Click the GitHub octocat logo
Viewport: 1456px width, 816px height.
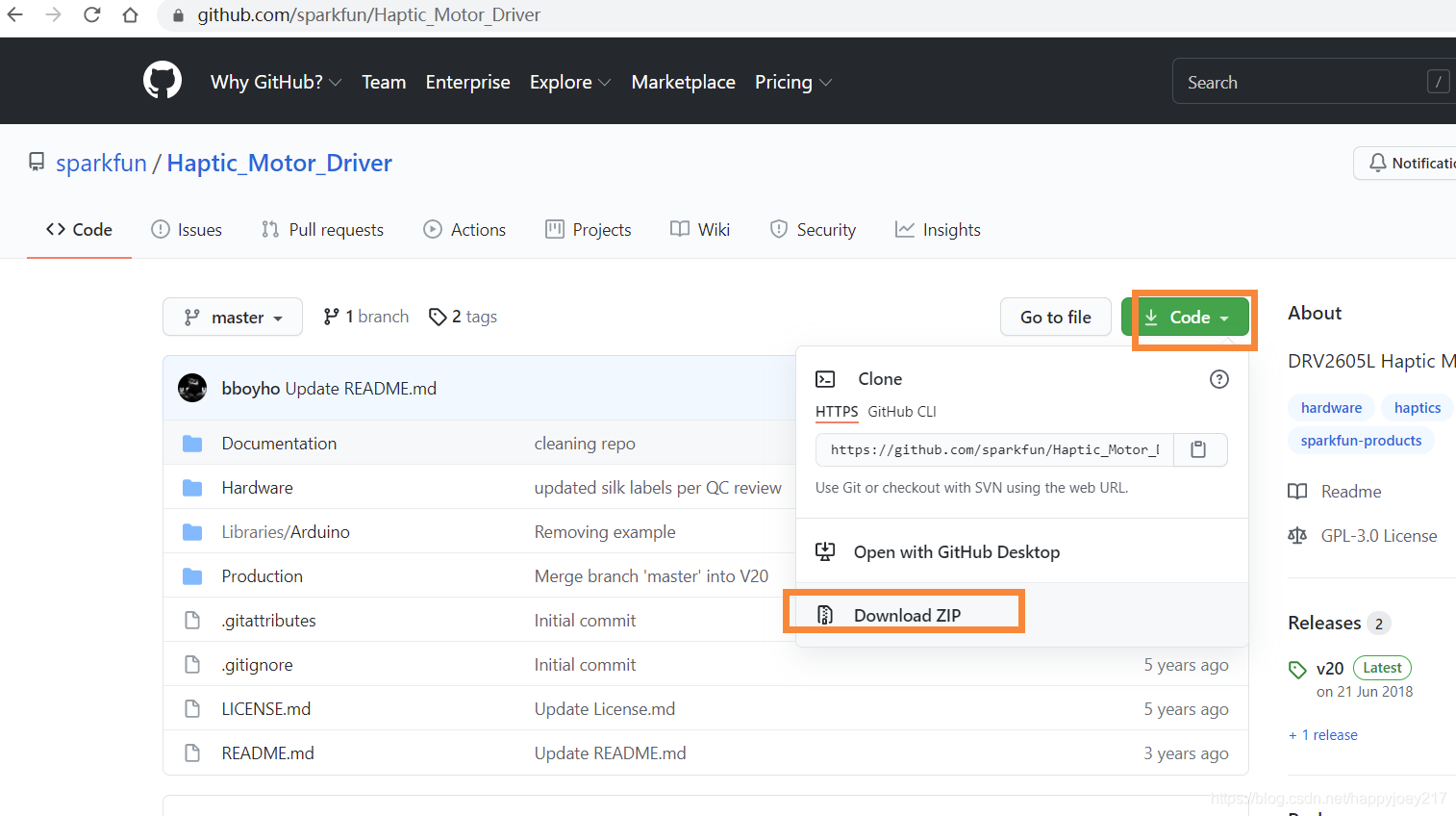coord(163,81)
